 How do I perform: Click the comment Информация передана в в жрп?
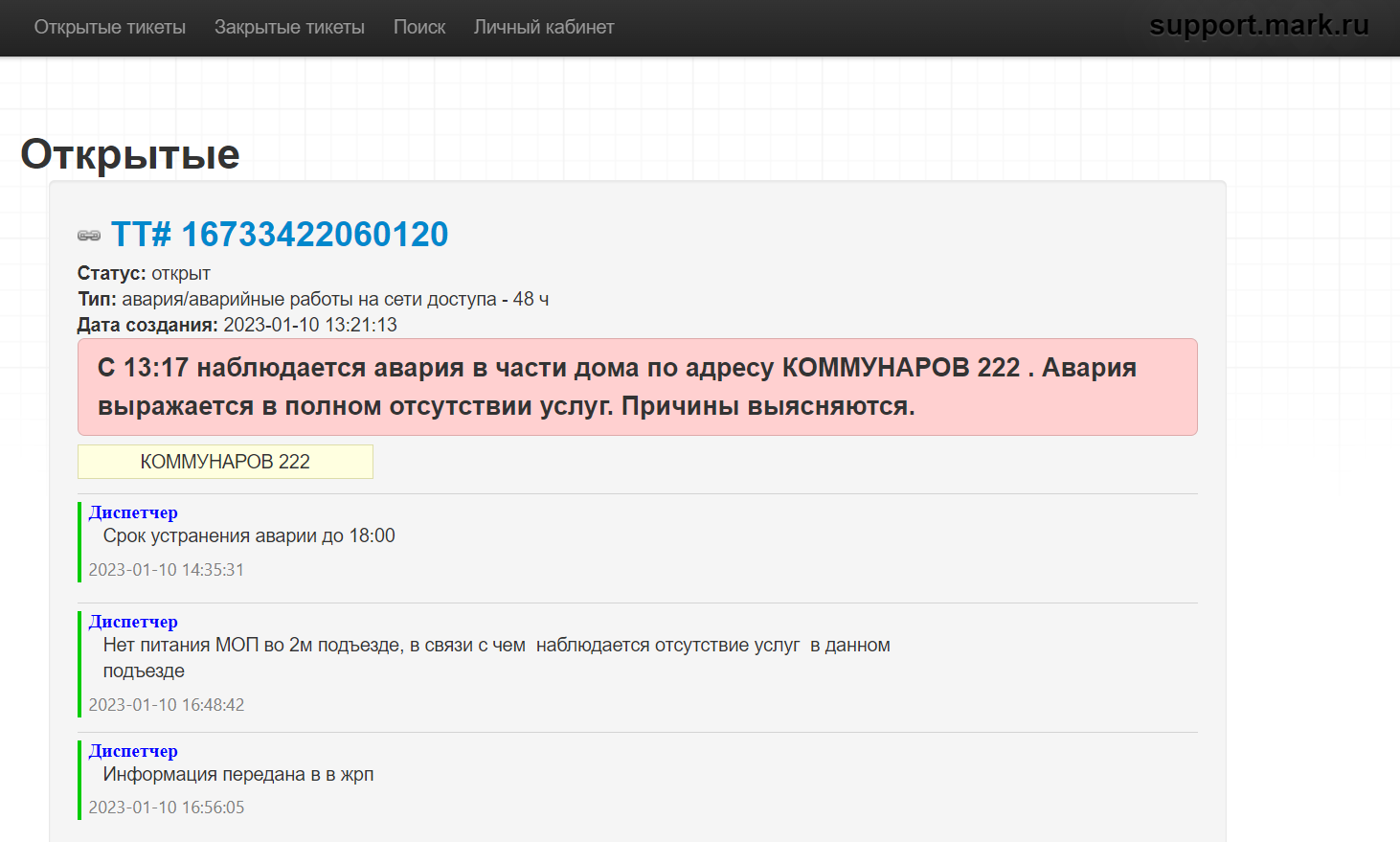238,774
